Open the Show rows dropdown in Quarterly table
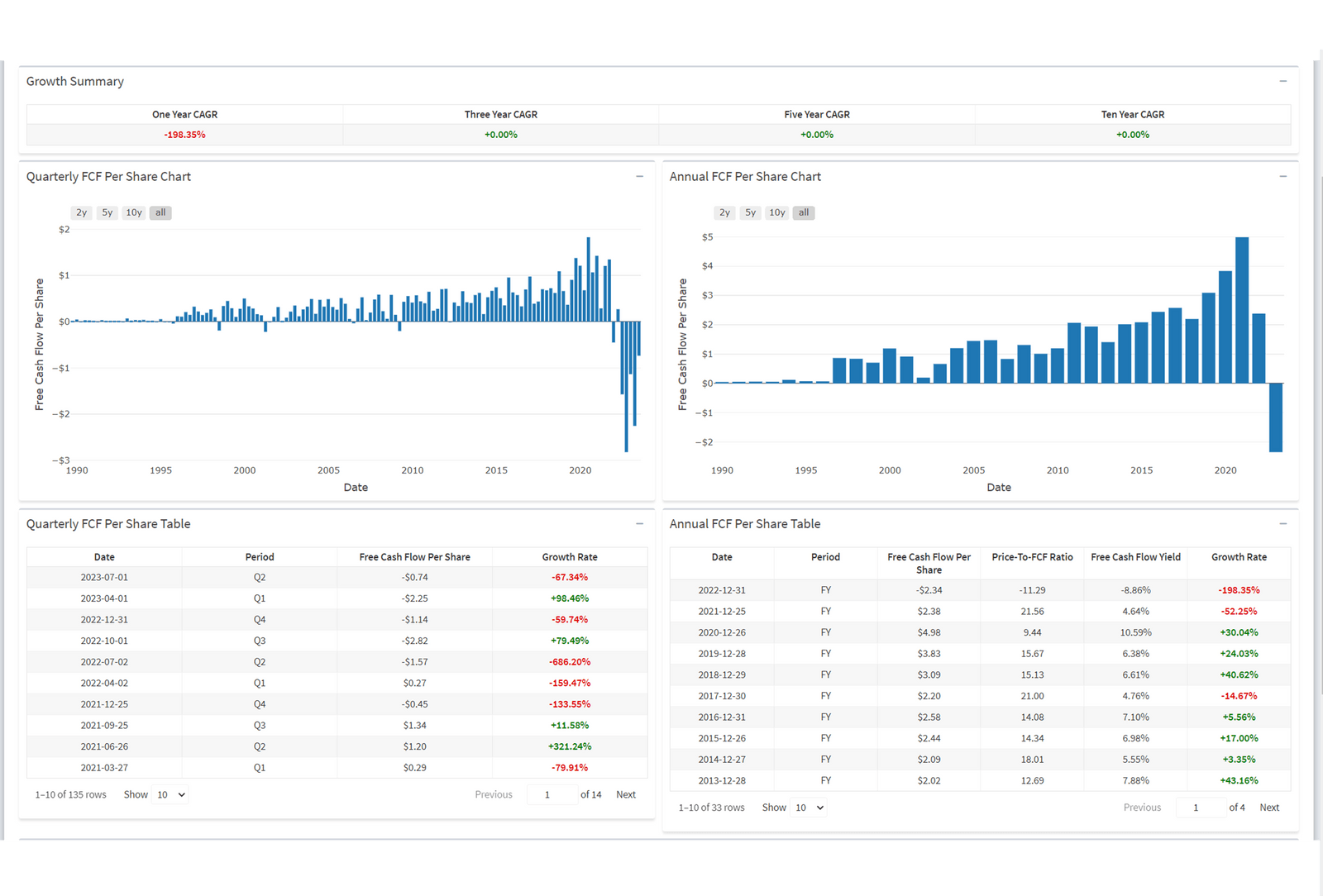The width and height of the screenshot is (1323, 896). point(170,794)
